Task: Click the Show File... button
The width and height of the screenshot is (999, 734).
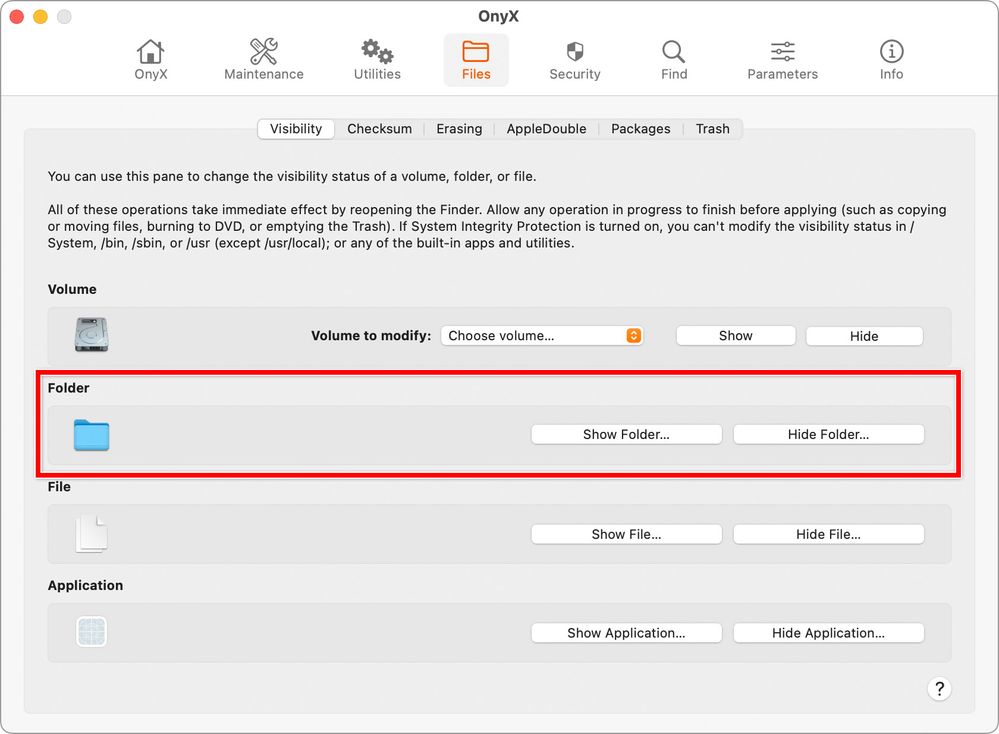Action: (x=626, y=534)
